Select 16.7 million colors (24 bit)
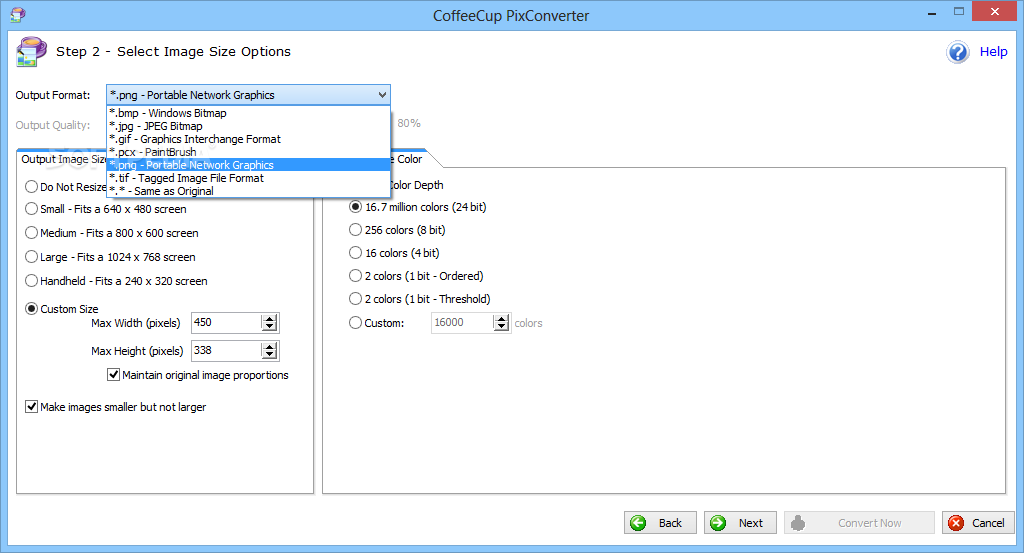The image size is (1024, 553). click(x=355, y=207)
